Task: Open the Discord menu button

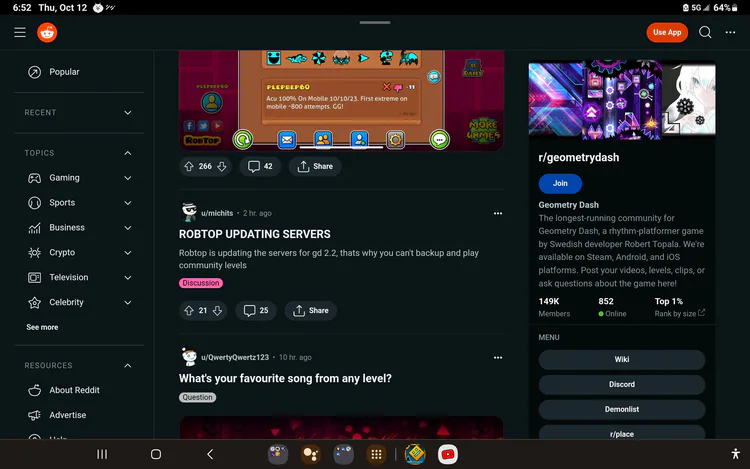Action: (x=622, y=384)
